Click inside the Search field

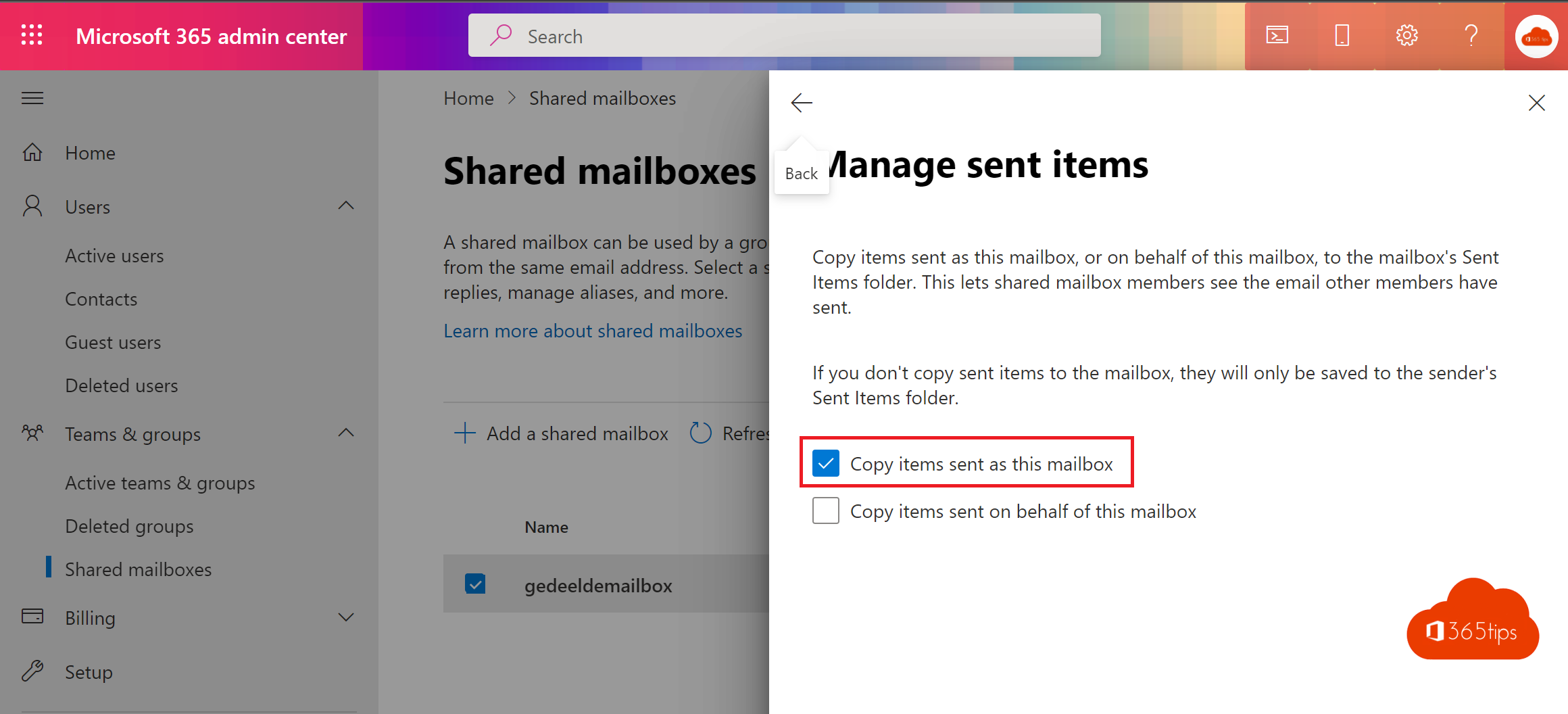pyautogui.click(x=784, y=35)
